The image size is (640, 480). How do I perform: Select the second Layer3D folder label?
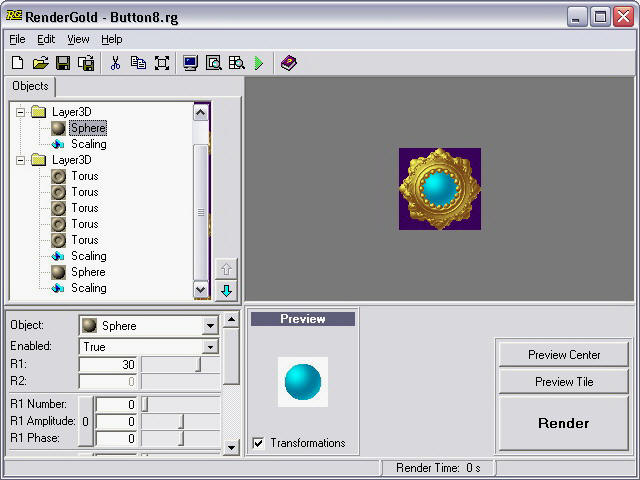pyautogui.click(x=71, y=160)
